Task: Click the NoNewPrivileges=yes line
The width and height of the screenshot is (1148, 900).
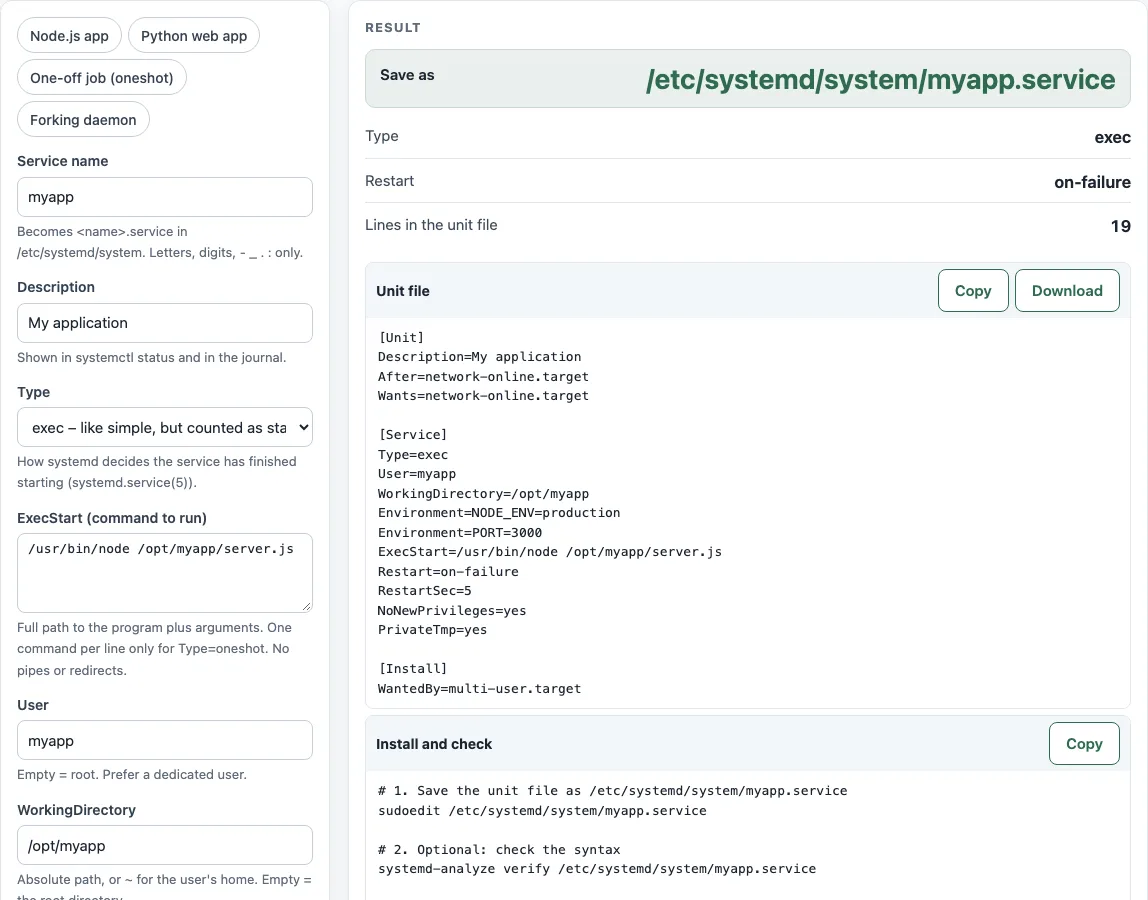Action: pos(452,610)
